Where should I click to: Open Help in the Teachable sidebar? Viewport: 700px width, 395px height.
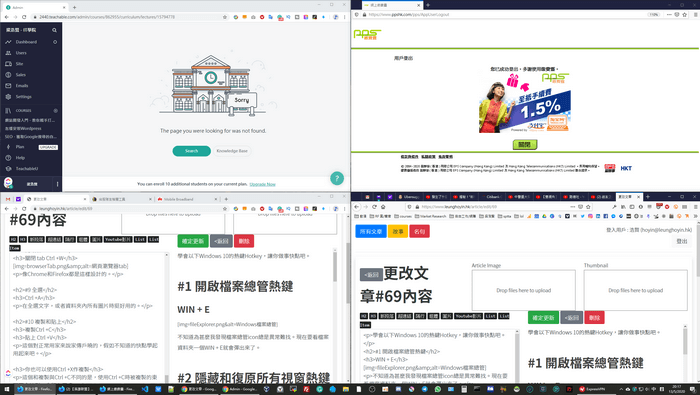20,158
